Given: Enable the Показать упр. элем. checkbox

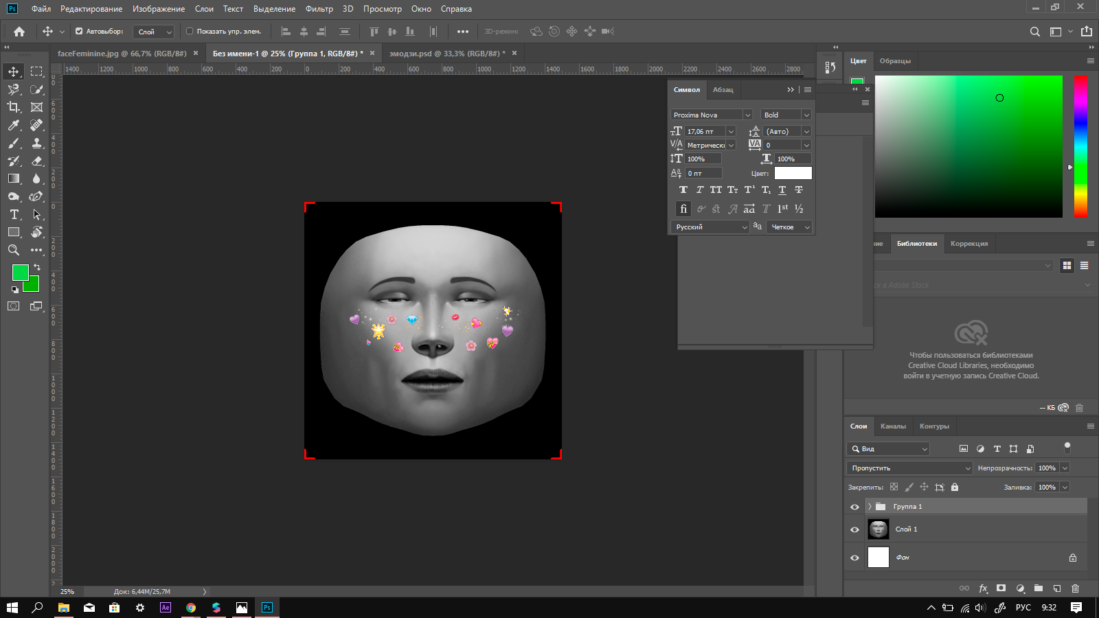Looking at the screenshot, I should 190,31.
